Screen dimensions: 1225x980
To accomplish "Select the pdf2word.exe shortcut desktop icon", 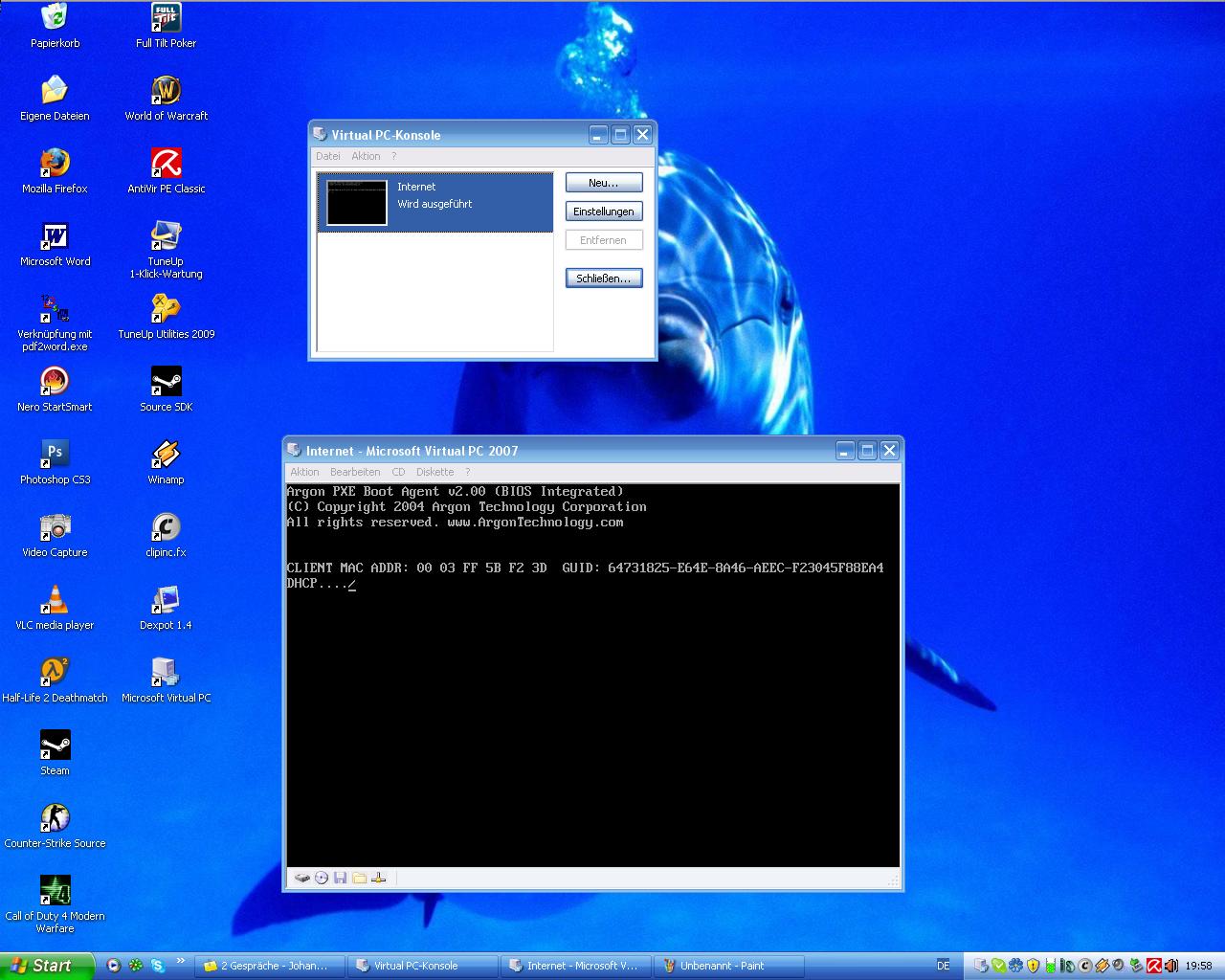I will [x=55, y=323].
